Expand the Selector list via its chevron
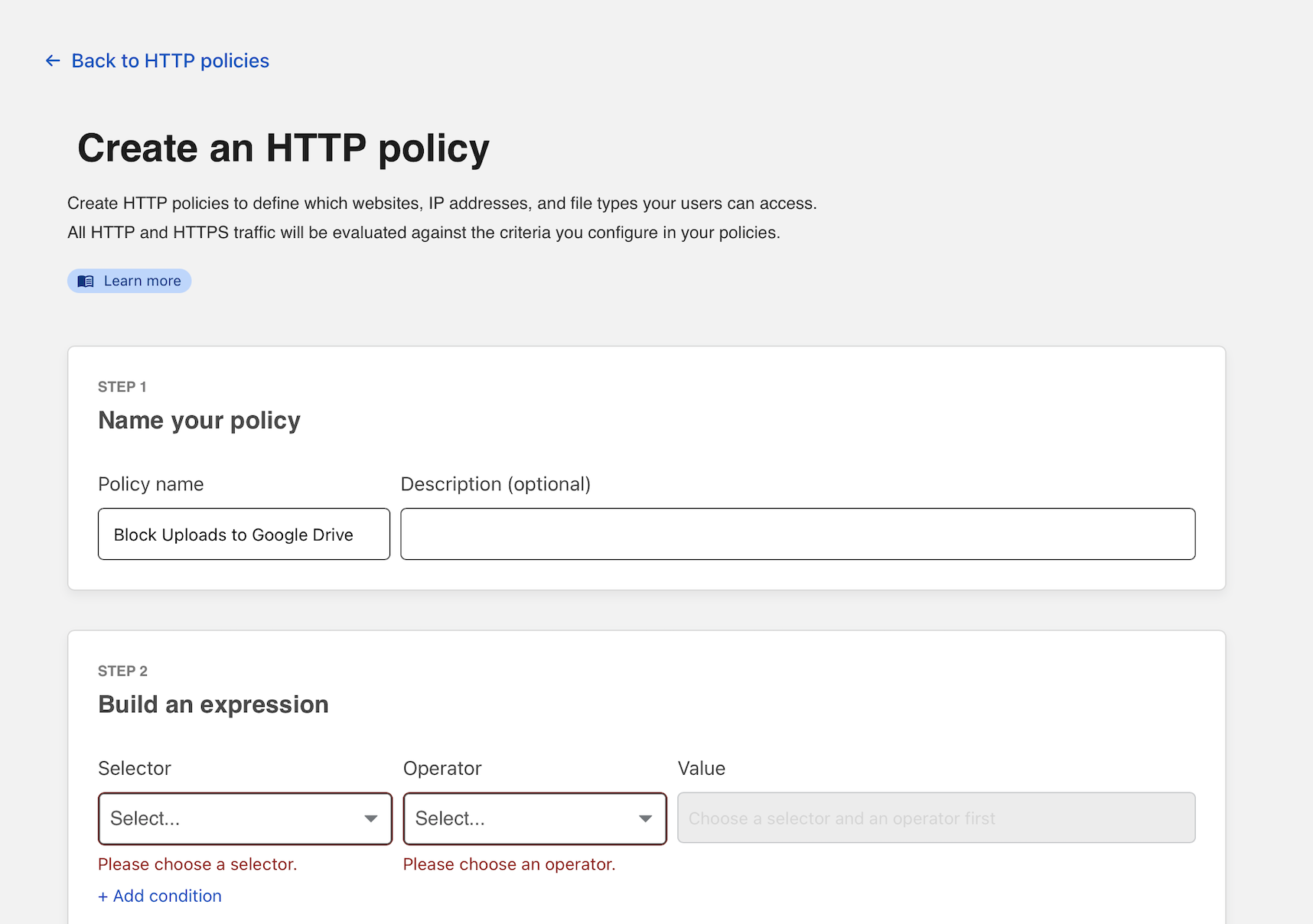The height and width of the screenshot is (924, 1313). pyautogui.click(x=372, y=818)
